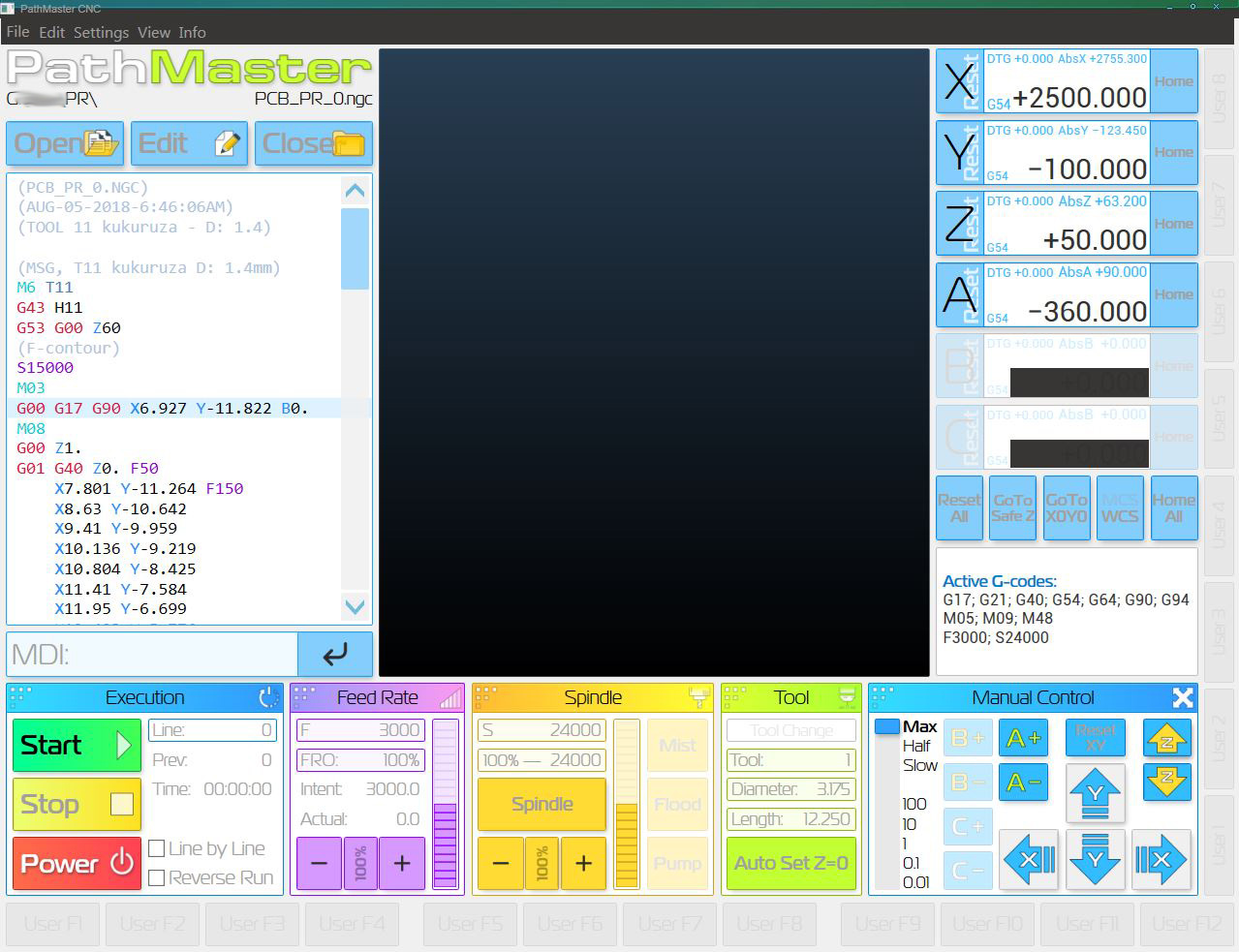Click the Spindle panel header icon
This screenshot has height=952, width=1239.
coord(698,697)
